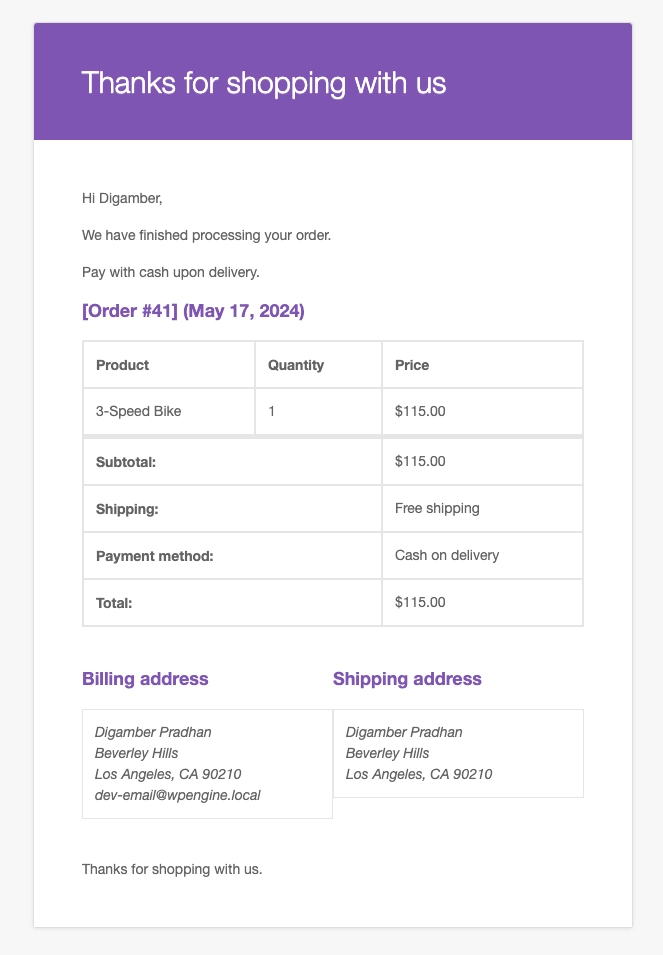Click the Quantity column header
Viewport: 663px width, 955px height.
(x=296, y=365)
